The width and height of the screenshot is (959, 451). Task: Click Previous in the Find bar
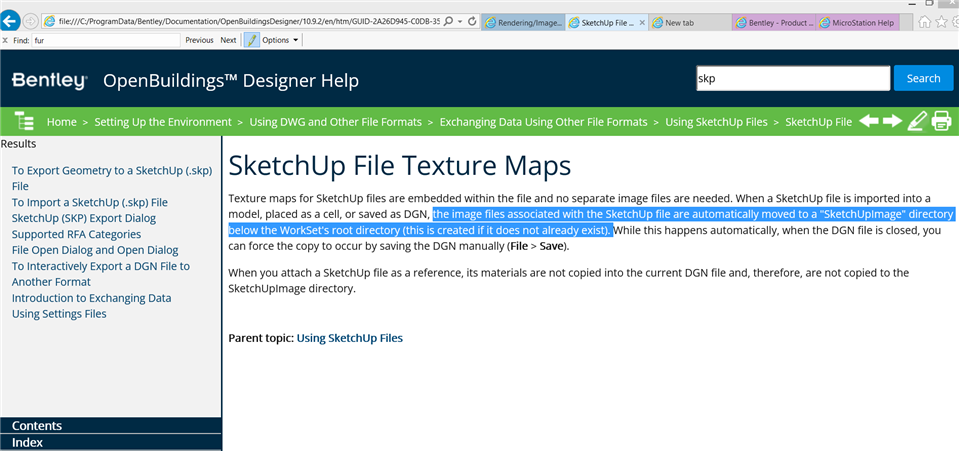[199, 40]
